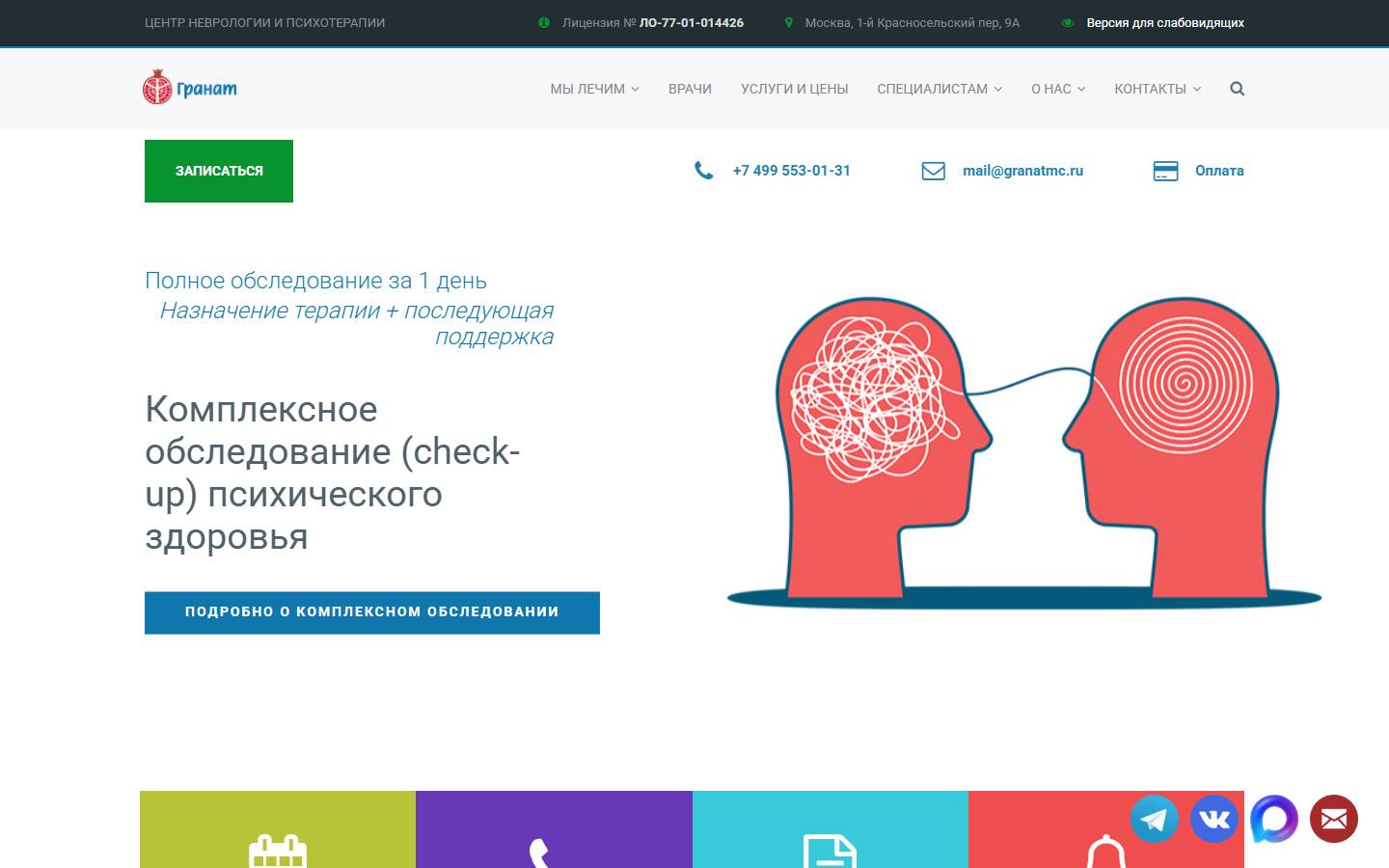This screenshot has width=1389, height=868.
Task: Click the credit card icon beside Оплата
Action: coord(1165,171)
